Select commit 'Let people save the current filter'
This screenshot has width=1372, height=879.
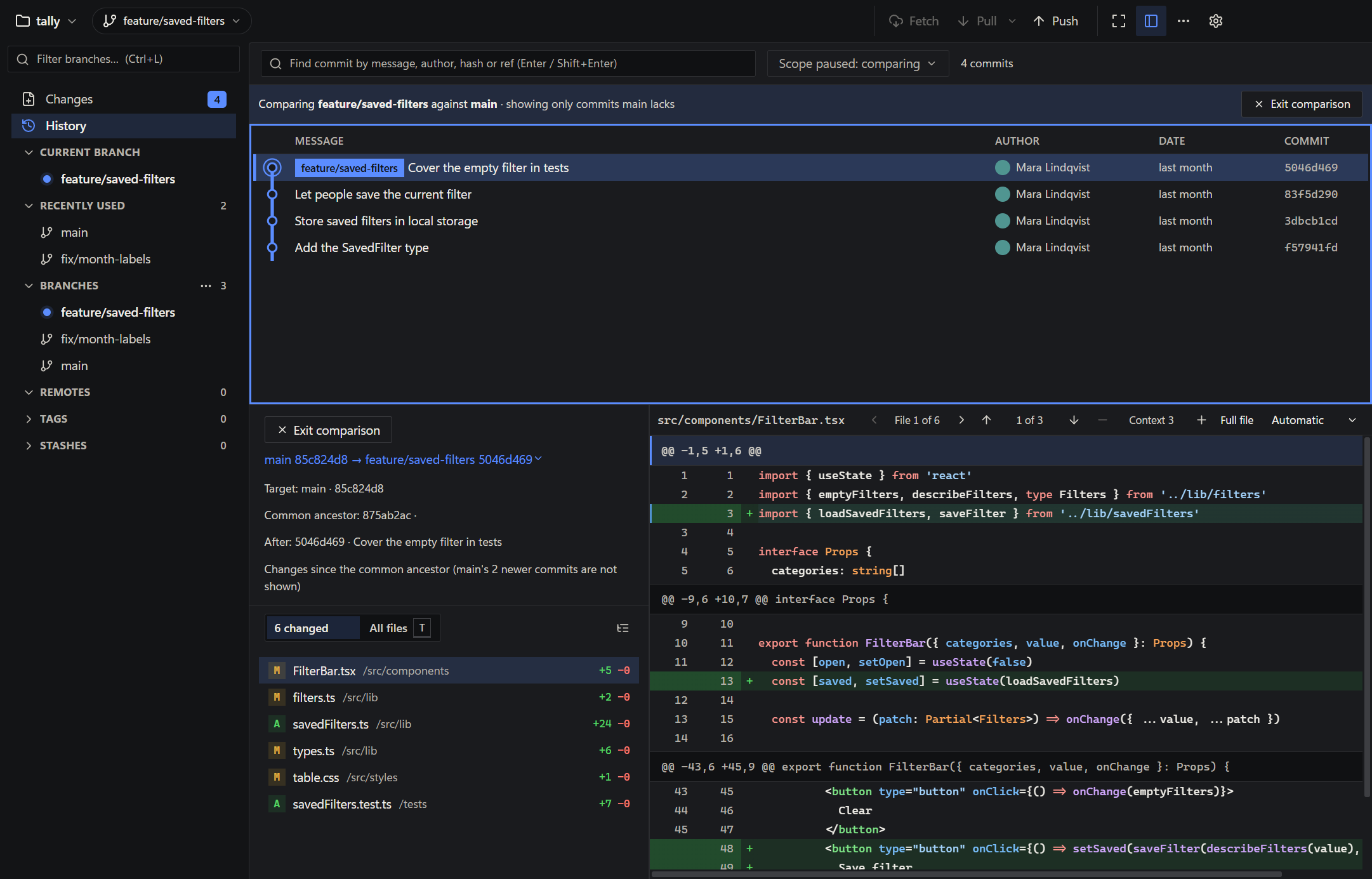(x=811, y=194)
